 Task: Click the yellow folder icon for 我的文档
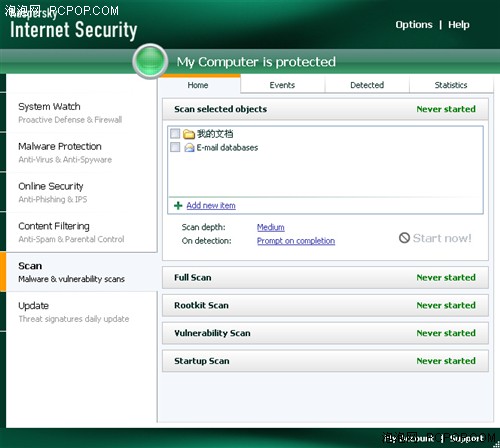click(189, 134)
